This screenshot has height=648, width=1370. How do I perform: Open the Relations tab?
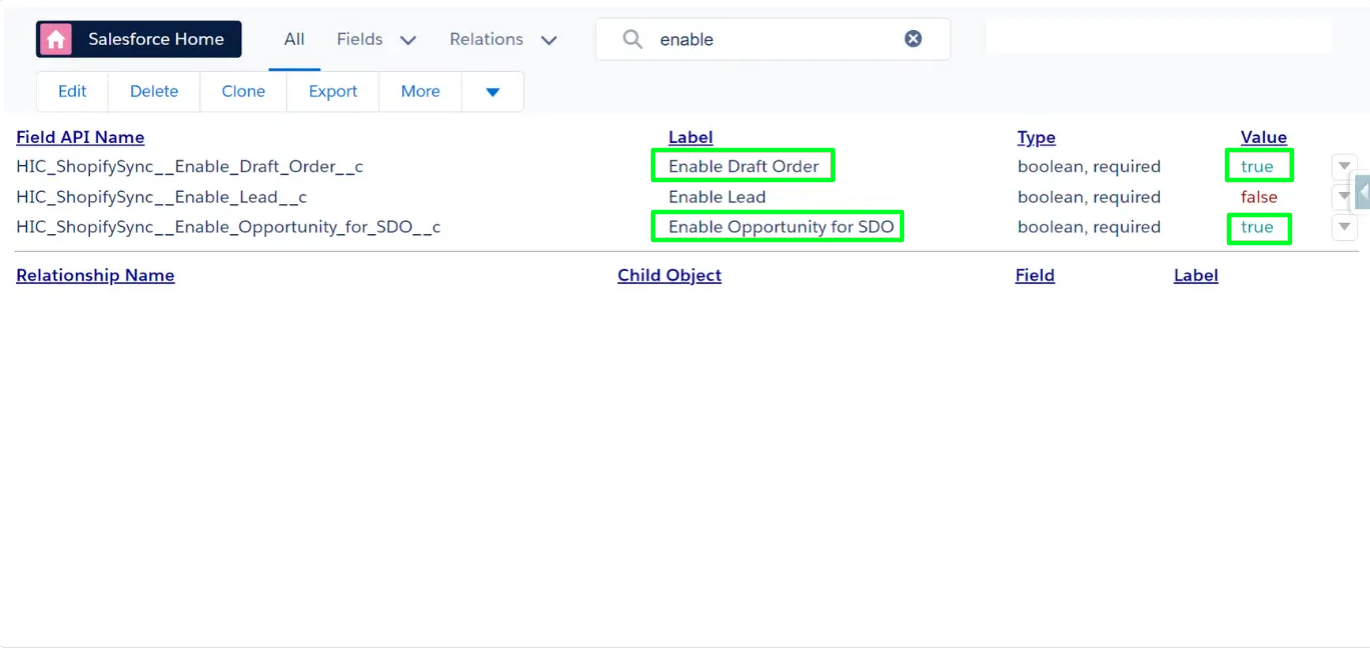pyautogui.click(x=486, y=39)
